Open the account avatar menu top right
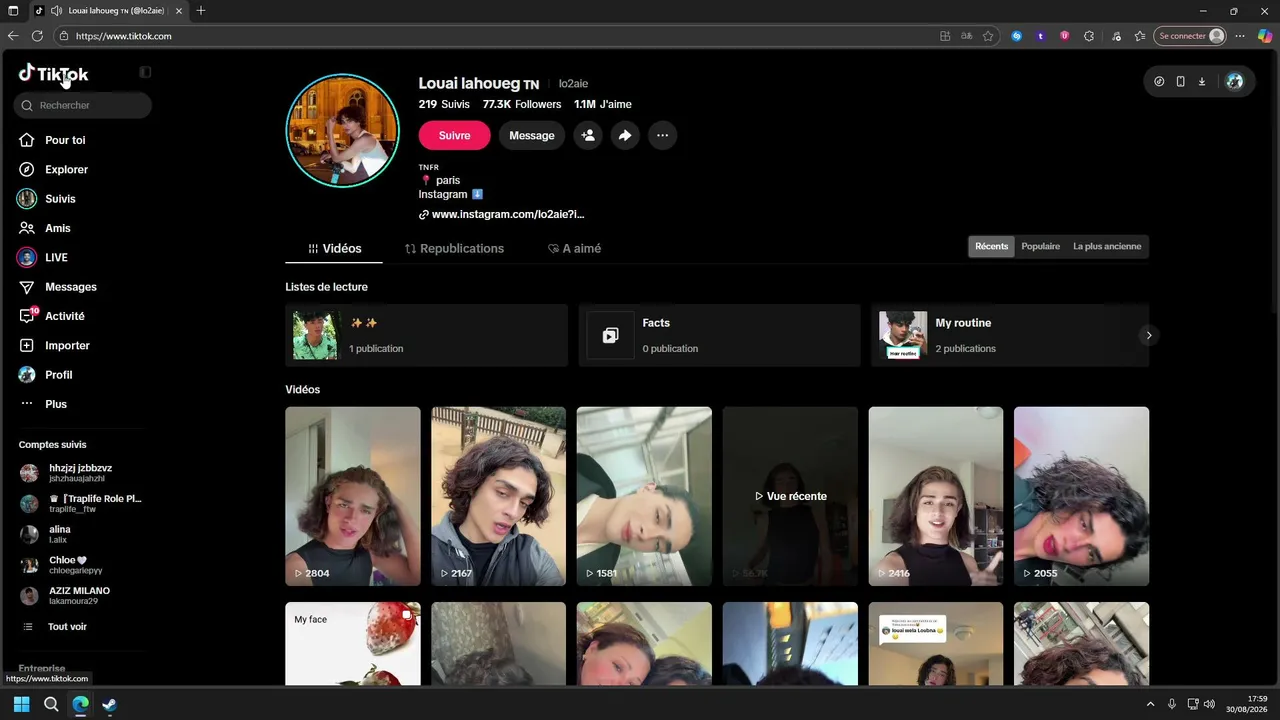The height and width of the screenshot is (720, 1280). (1235, 82)
